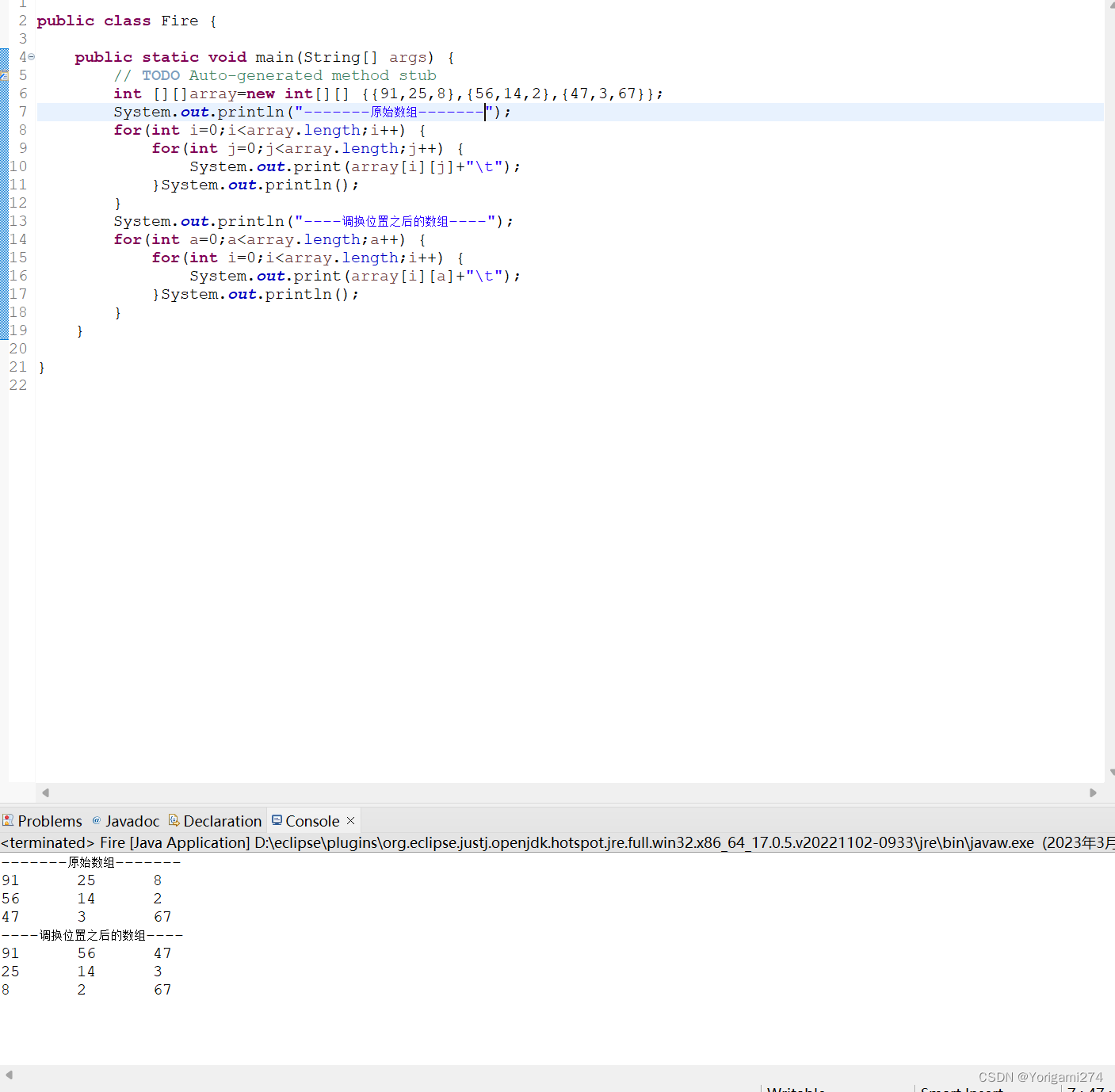Image resolution: width=1115 pixels, height=1092 pixels.
Task: Show the Declaration tab
Action: click(x=215, y=821)
